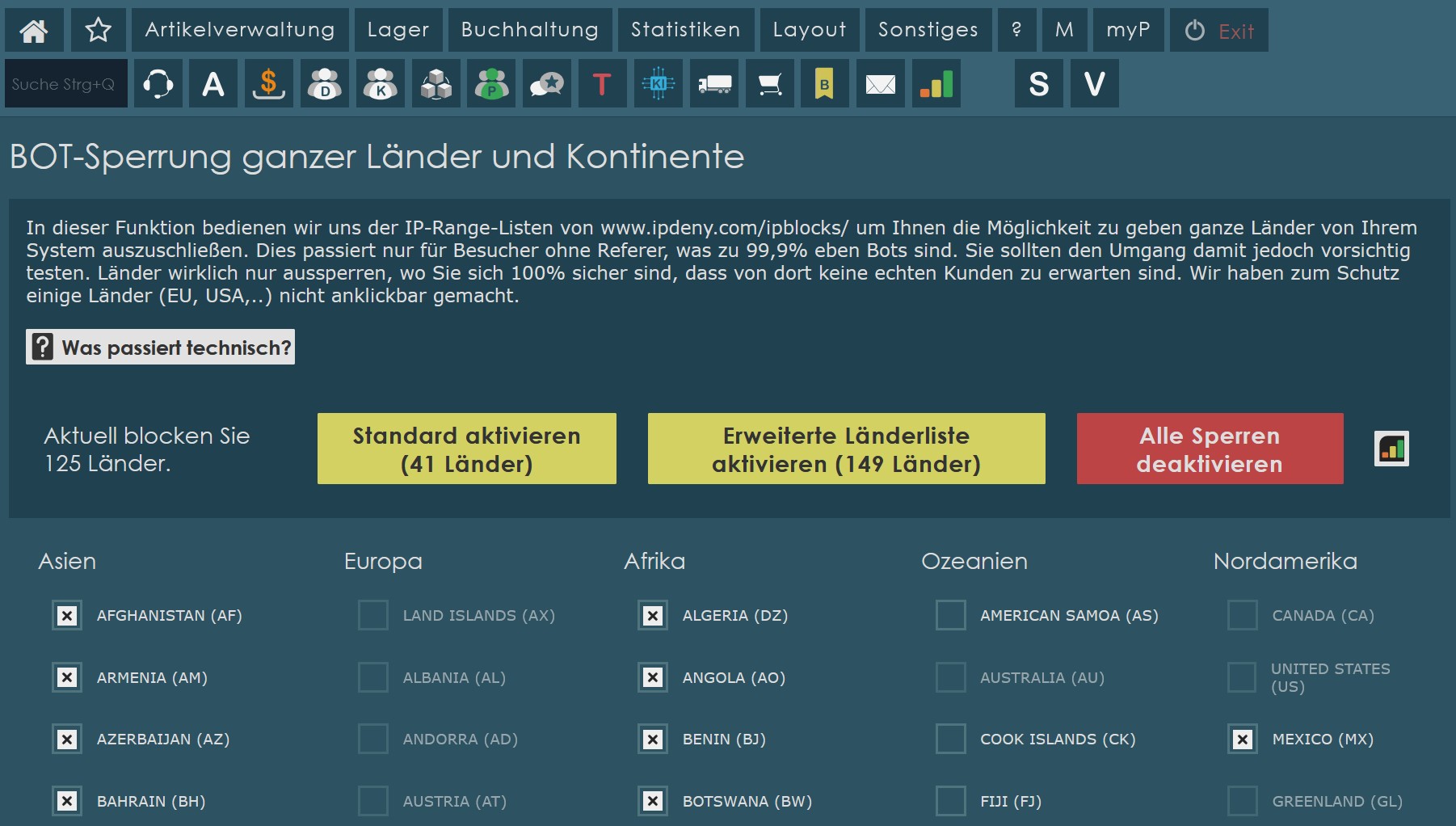The image size is (1456, 826).
Task: Focus the Suche Strg+Q search field
Action: pyautogui.click(x=66, y=83)
